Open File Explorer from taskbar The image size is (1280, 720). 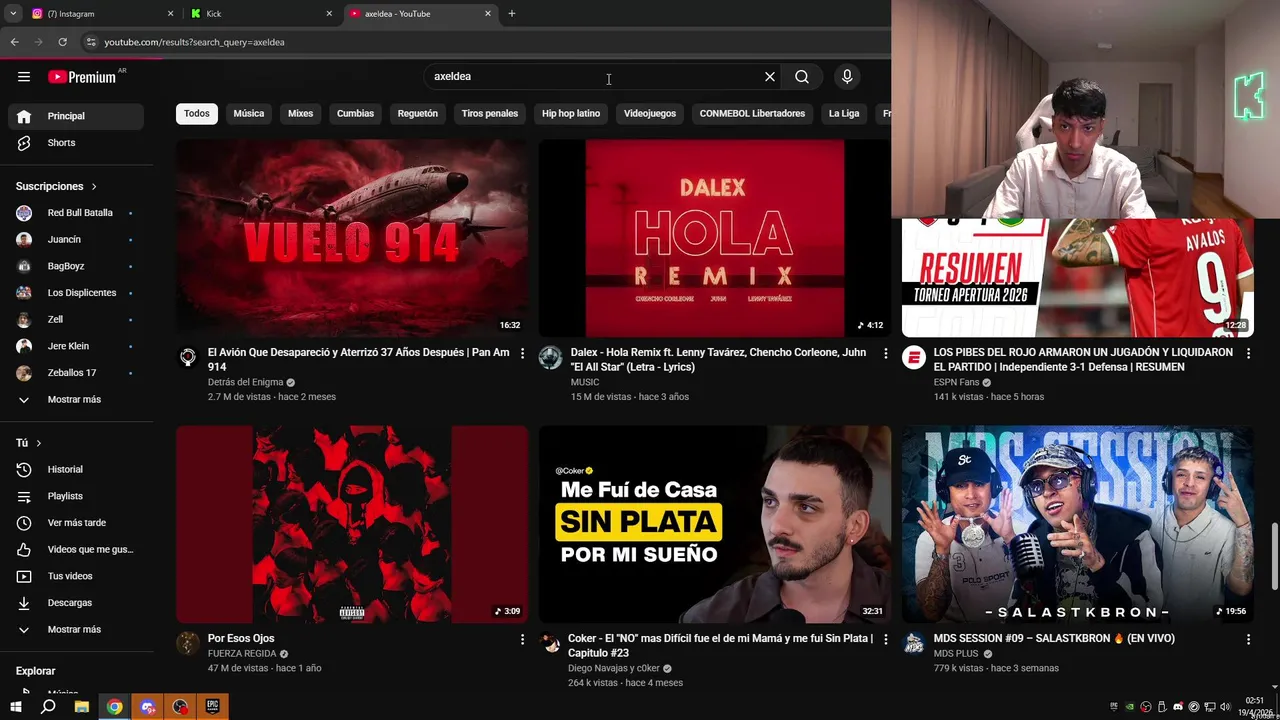pos(82,707)
